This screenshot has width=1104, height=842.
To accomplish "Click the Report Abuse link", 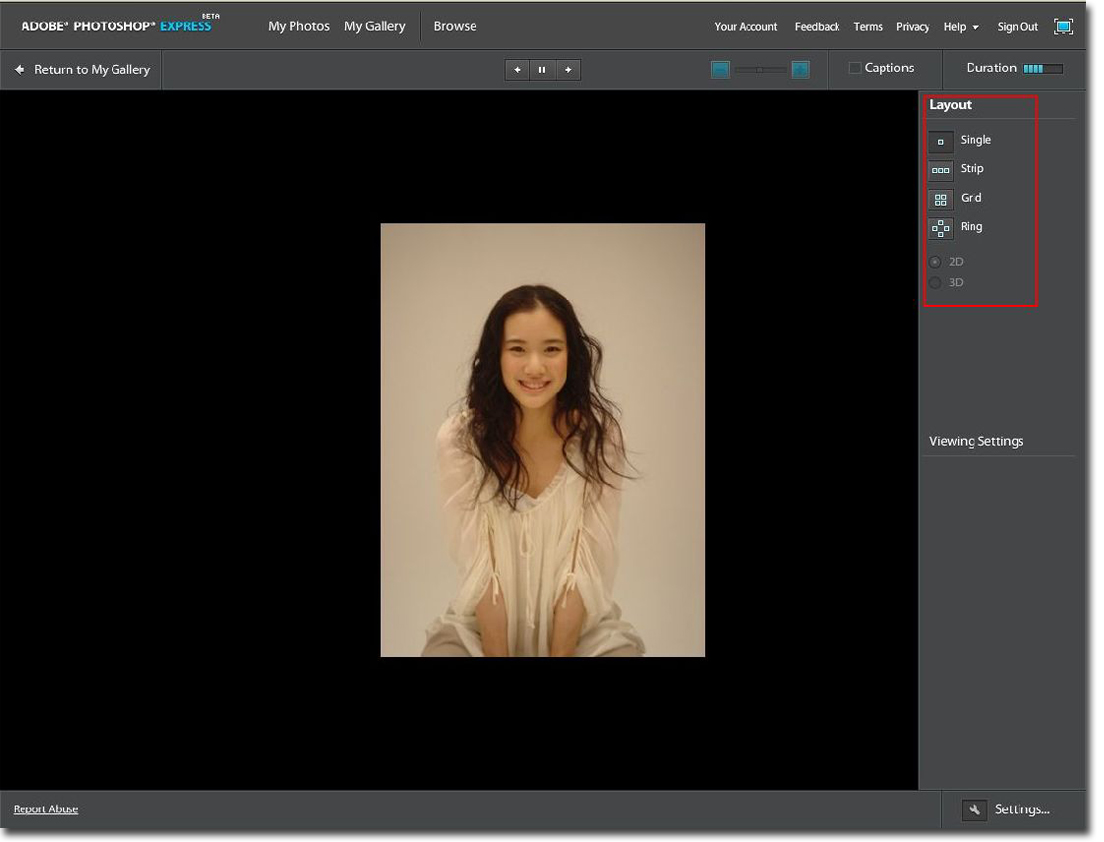I will (x=46, y=809).
